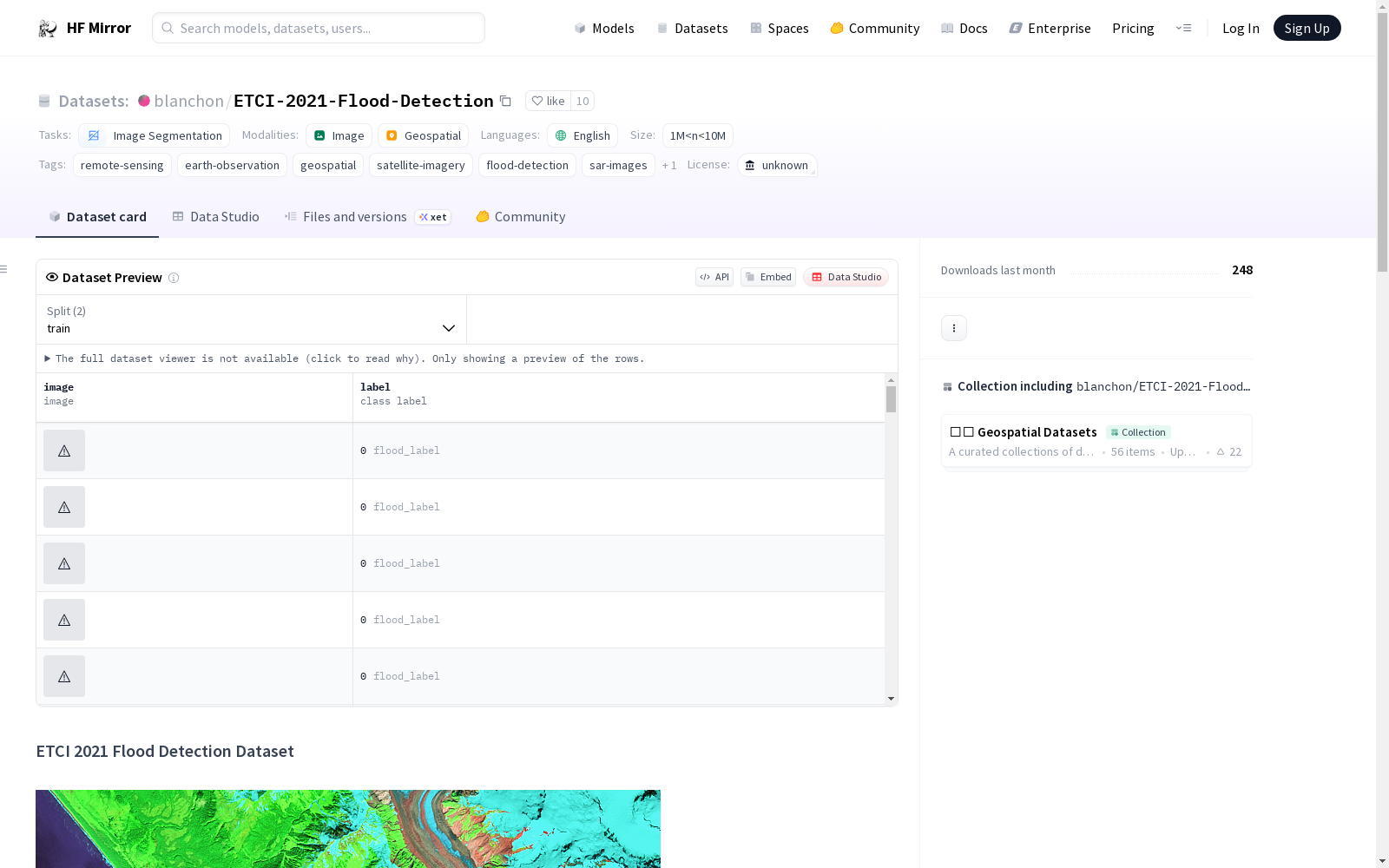The width and height of the screenshot is (1389, 868).
Task: Click the Image modality tag
Action: pos(339,135)
